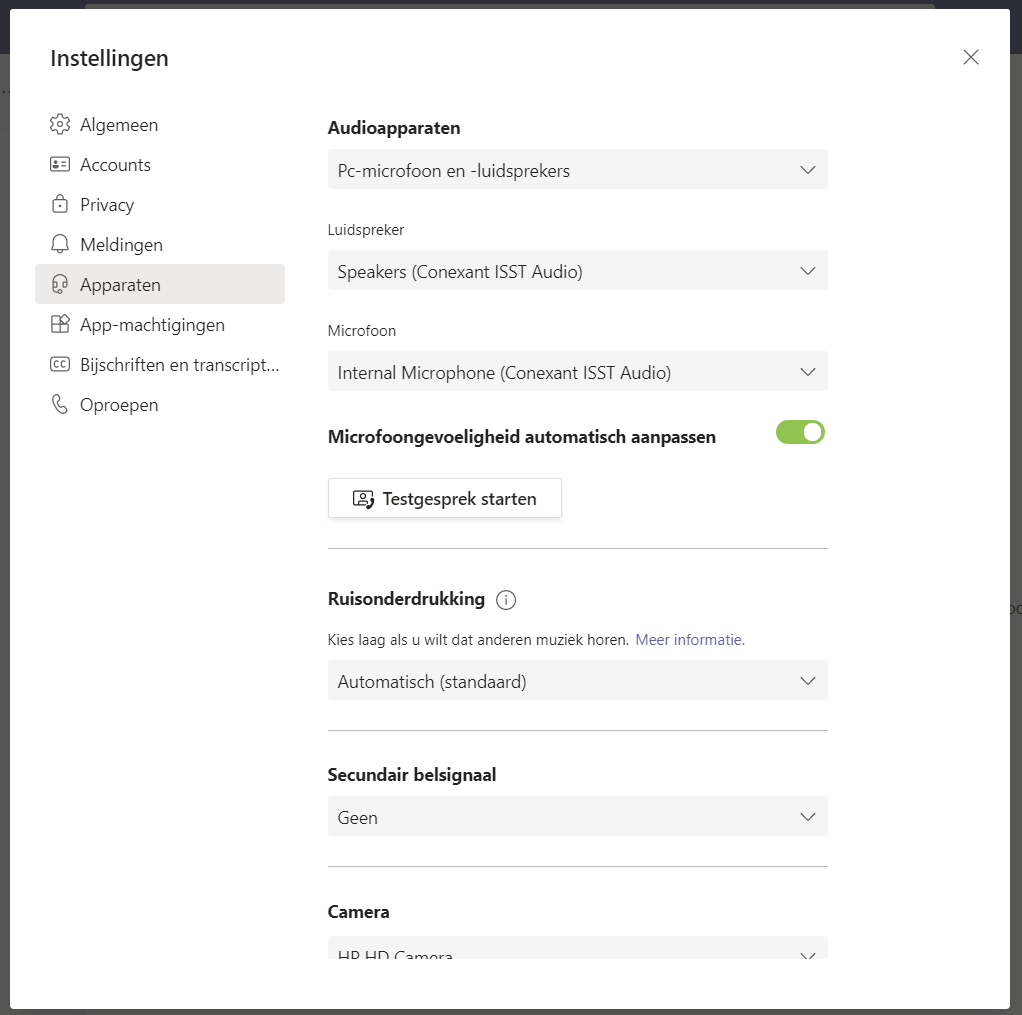Image resolution: width=1022 pixels, height=1015 pixels.
Task: Click the text 'Kies laag als u wilt dat anderen muziek horen.'
Action: click(x=478, y=640)
